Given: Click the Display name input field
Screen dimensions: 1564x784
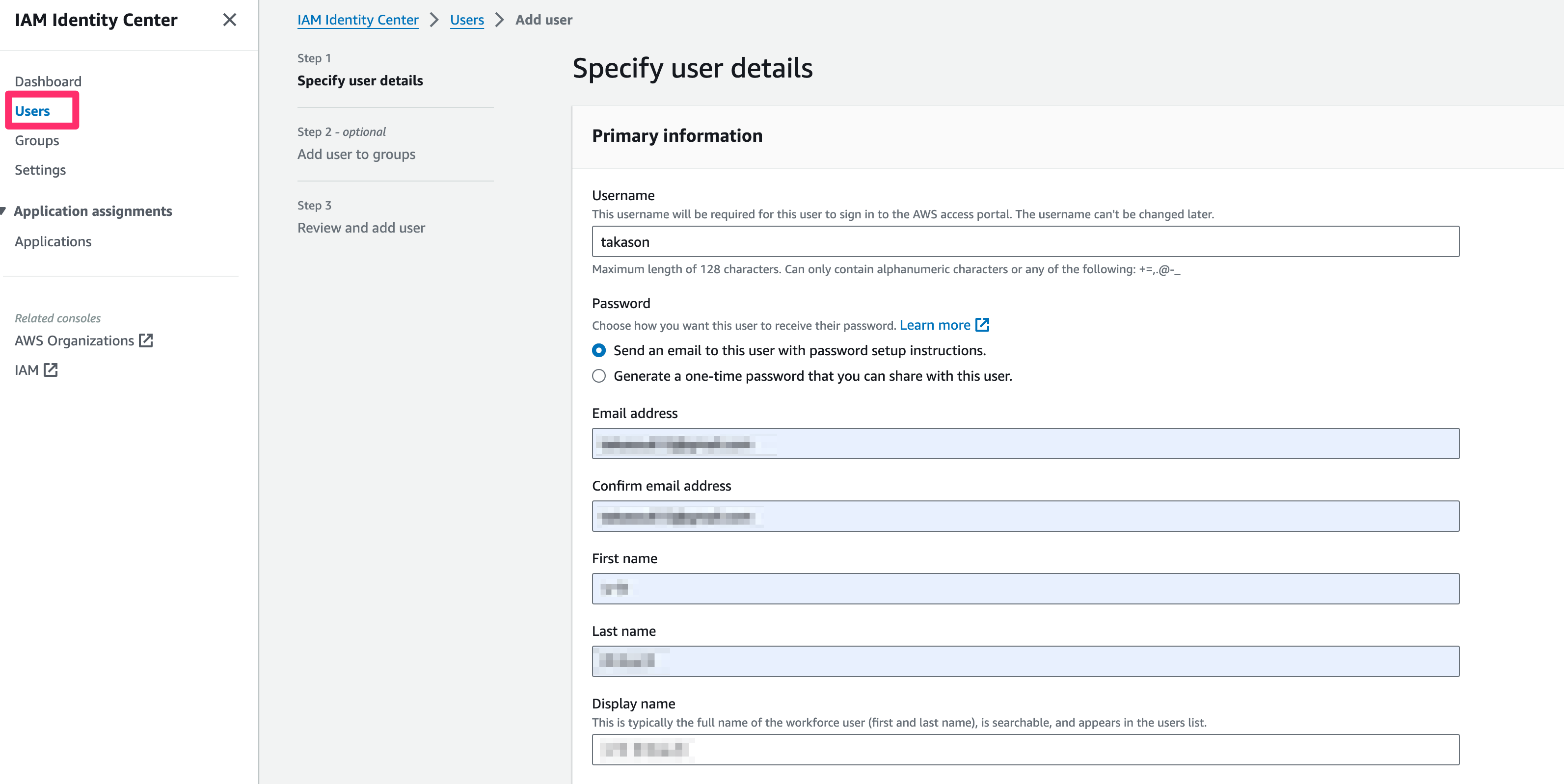Looking at the screenshot, I should point(1025,750).
